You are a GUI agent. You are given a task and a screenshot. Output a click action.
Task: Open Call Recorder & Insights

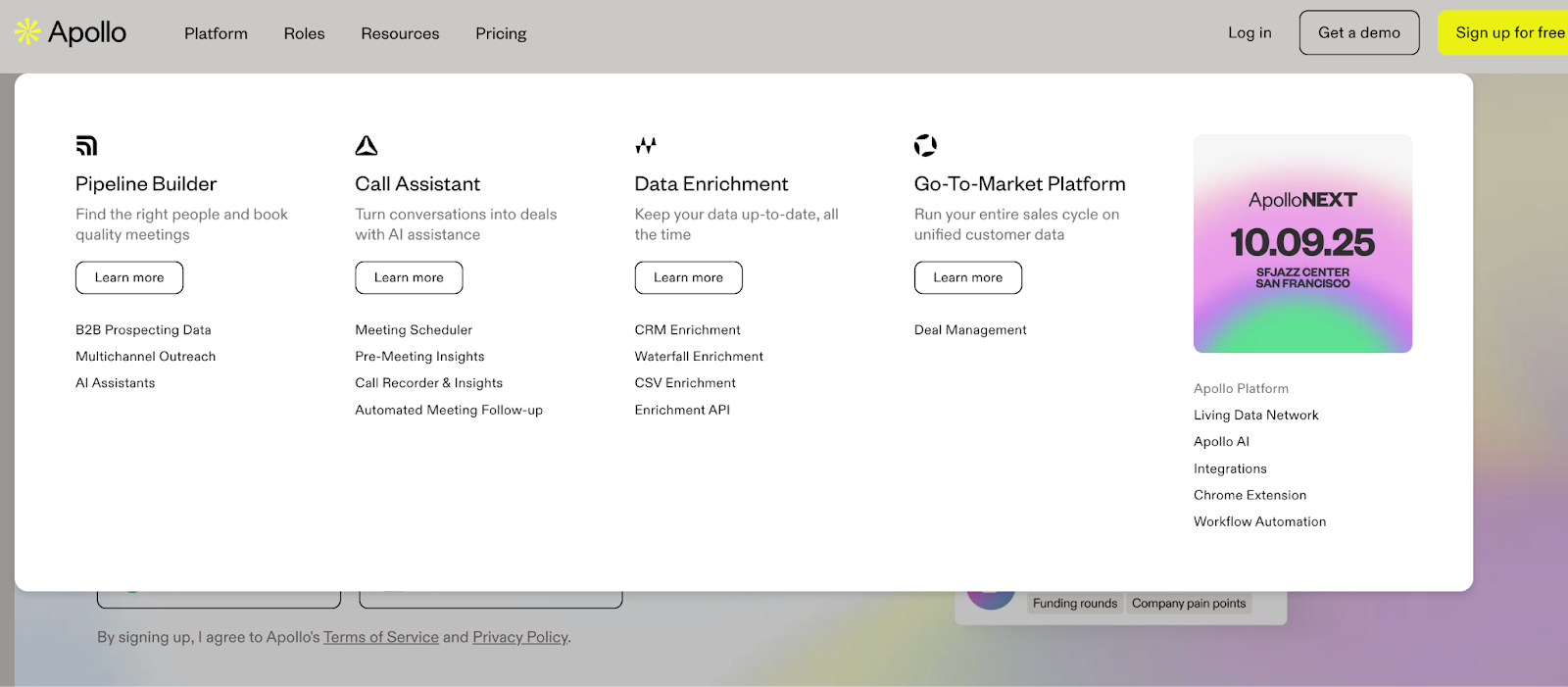428,383
